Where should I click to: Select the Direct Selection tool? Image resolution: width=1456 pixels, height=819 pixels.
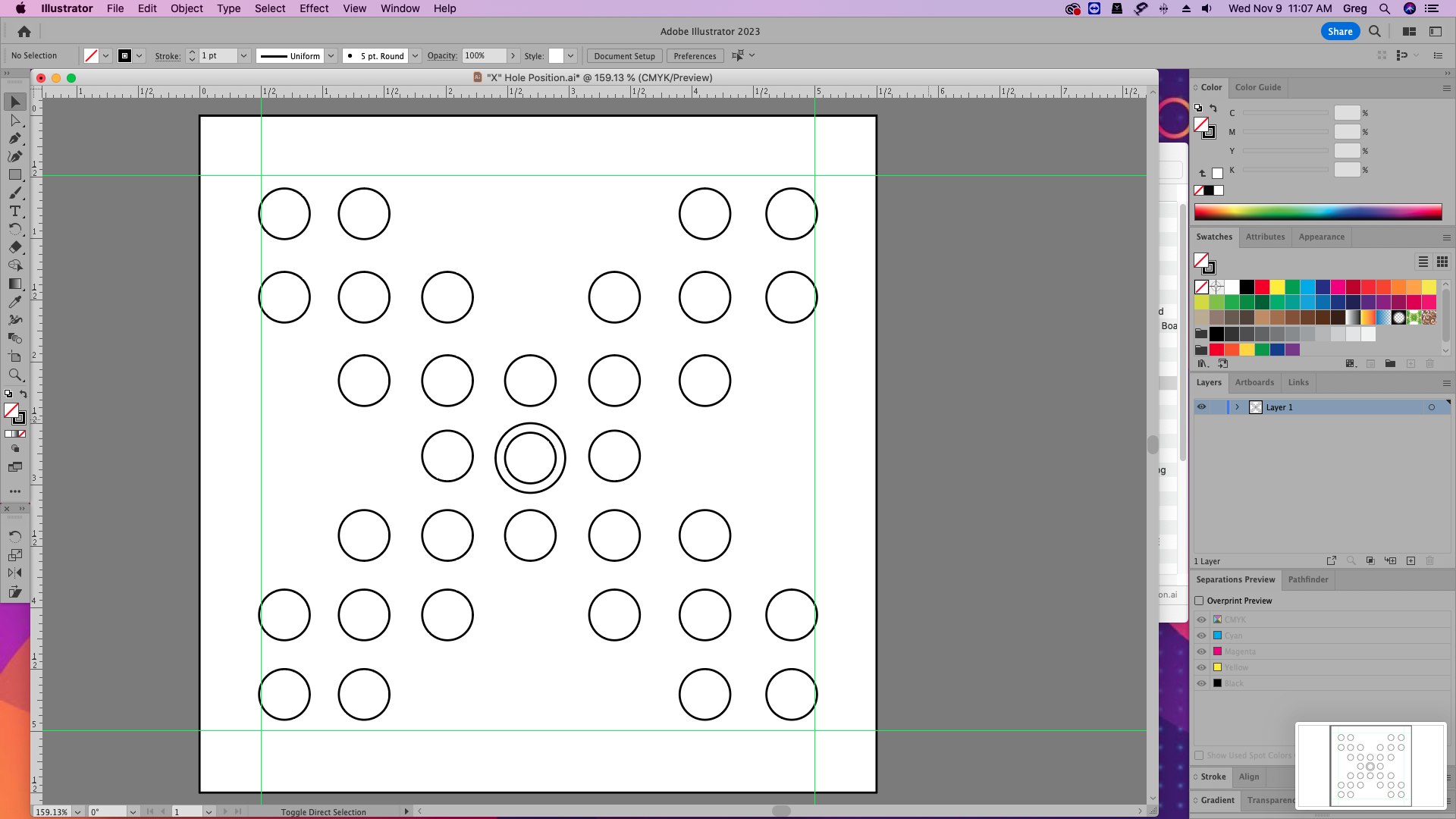pyautogui.click(x=15, y=120)
